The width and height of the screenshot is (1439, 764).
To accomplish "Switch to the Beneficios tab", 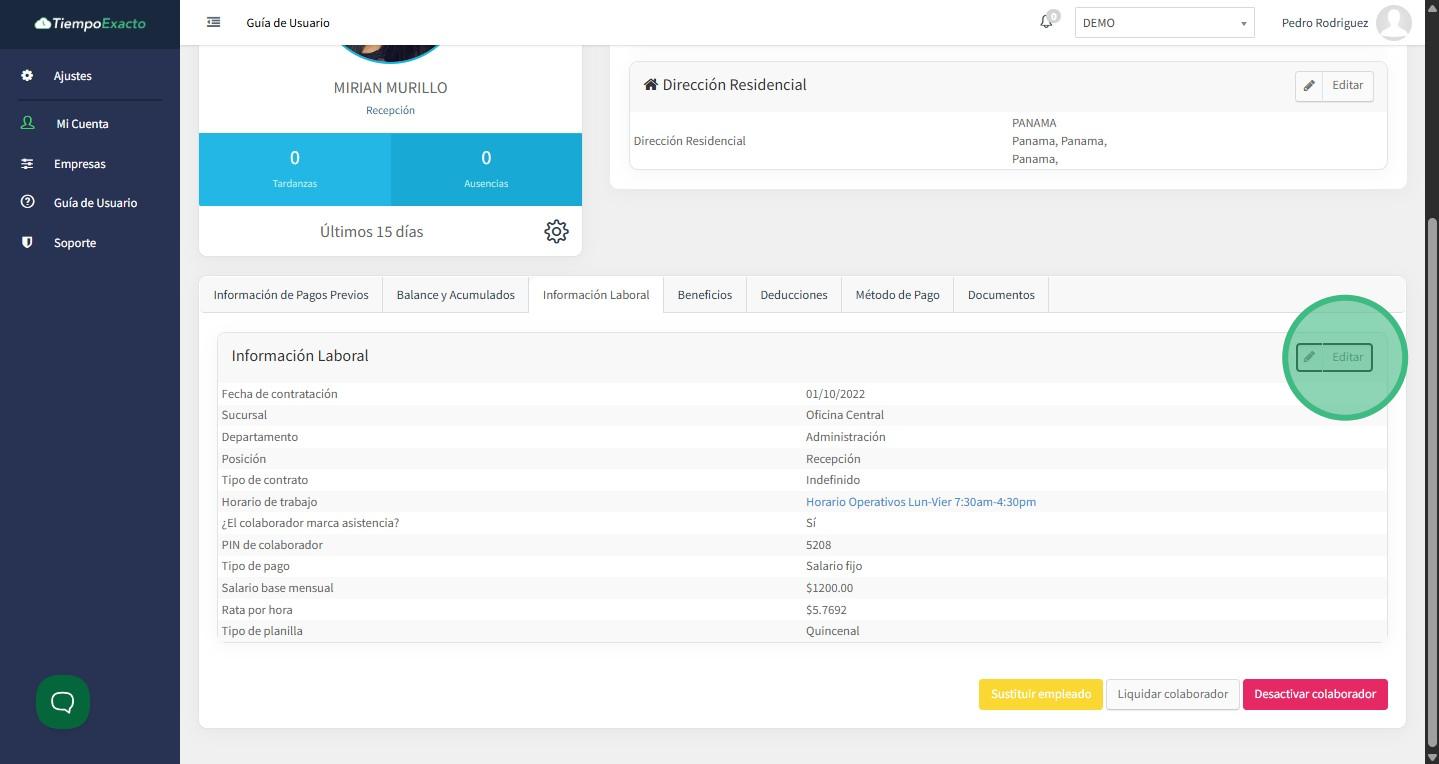I will [704, 295].
